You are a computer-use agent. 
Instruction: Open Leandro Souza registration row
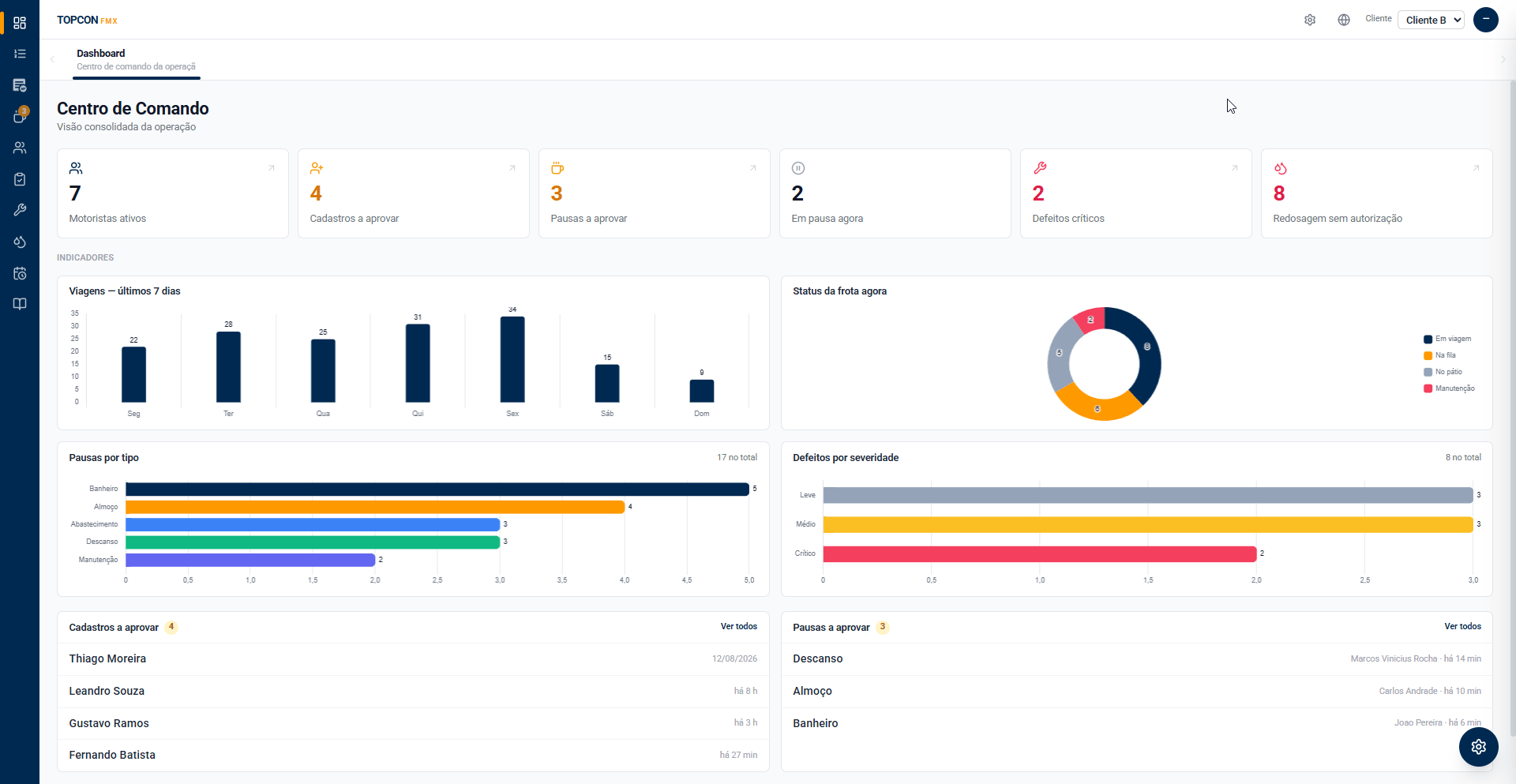[413, 692]
